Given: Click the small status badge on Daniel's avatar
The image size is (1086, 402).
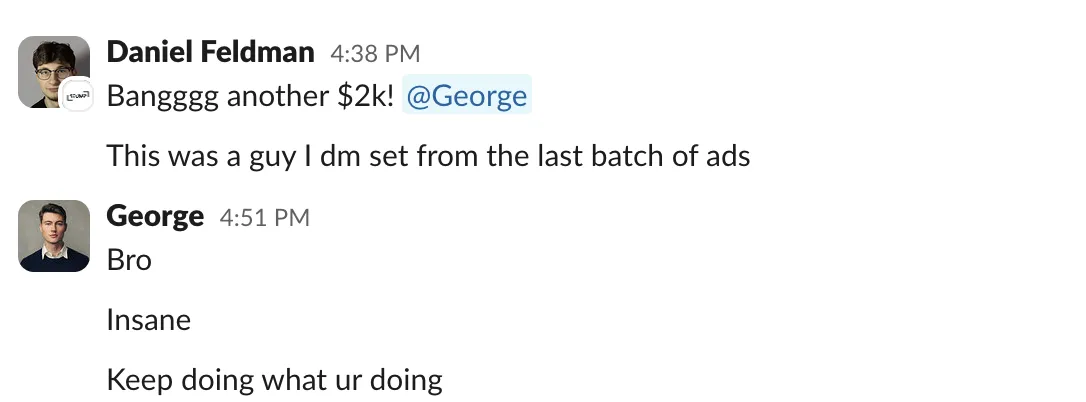Looking at the screenshot, I should [x=77, y=95].
